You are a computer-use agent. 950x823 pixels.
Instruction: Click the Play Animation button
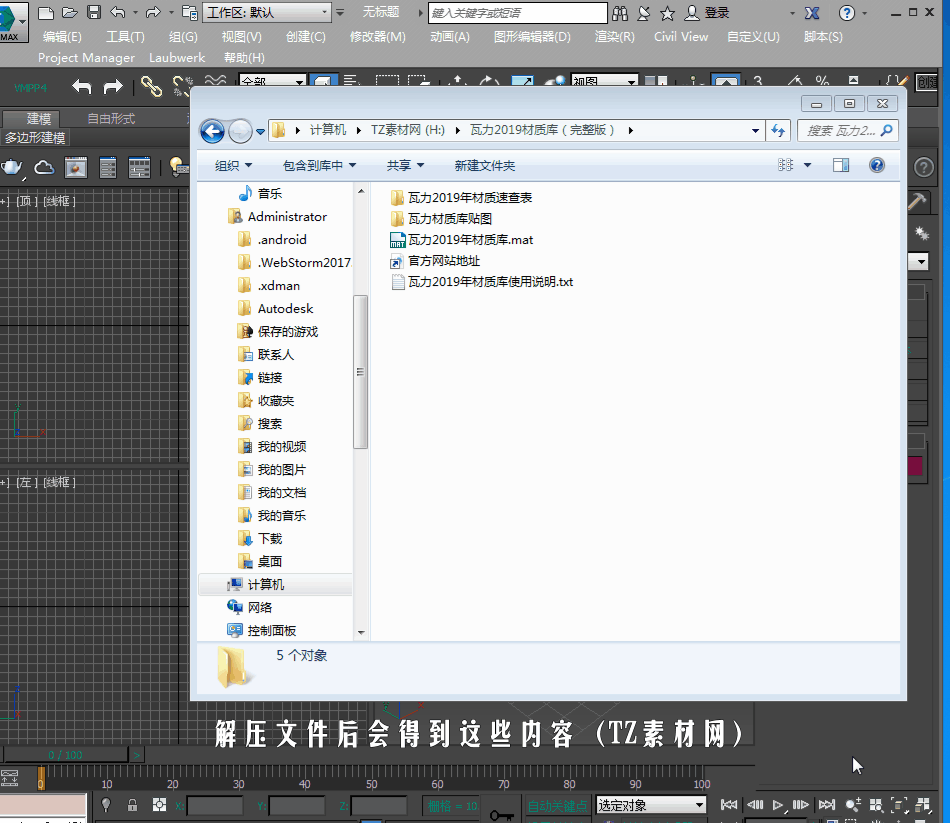pyautogui.click(x=778, y=805)
